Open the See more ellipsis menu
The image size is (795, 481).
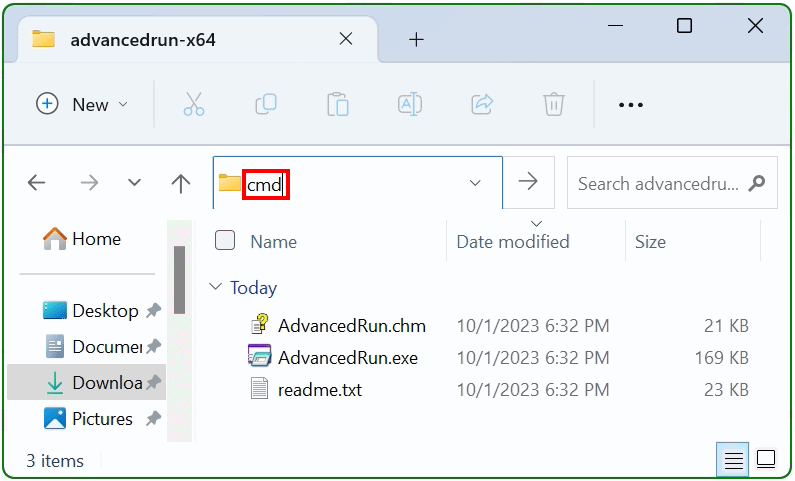click(630, 104)
